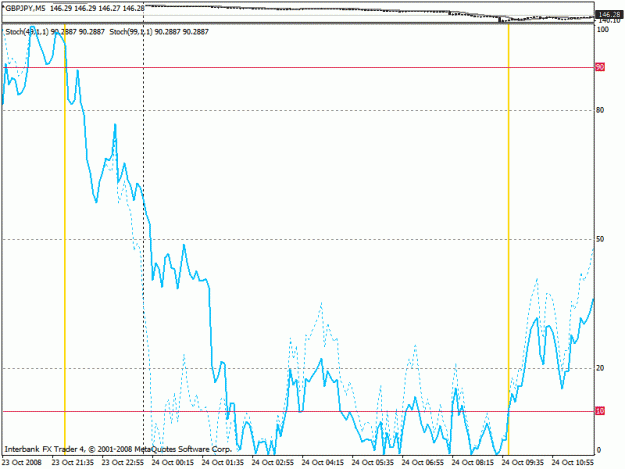This screenshot has height=469, width=625.
Task: Click the Interbank FX Trader 4 copyright text
Action: point(118,449)
